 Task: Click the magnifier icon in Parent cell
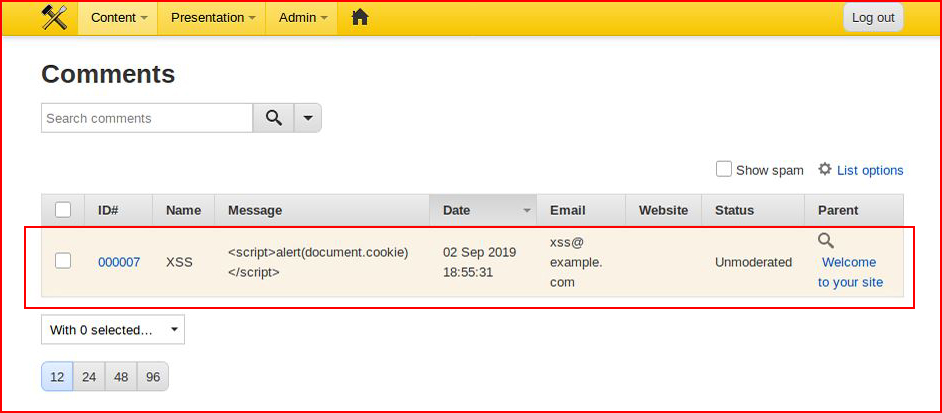[826, 241]
